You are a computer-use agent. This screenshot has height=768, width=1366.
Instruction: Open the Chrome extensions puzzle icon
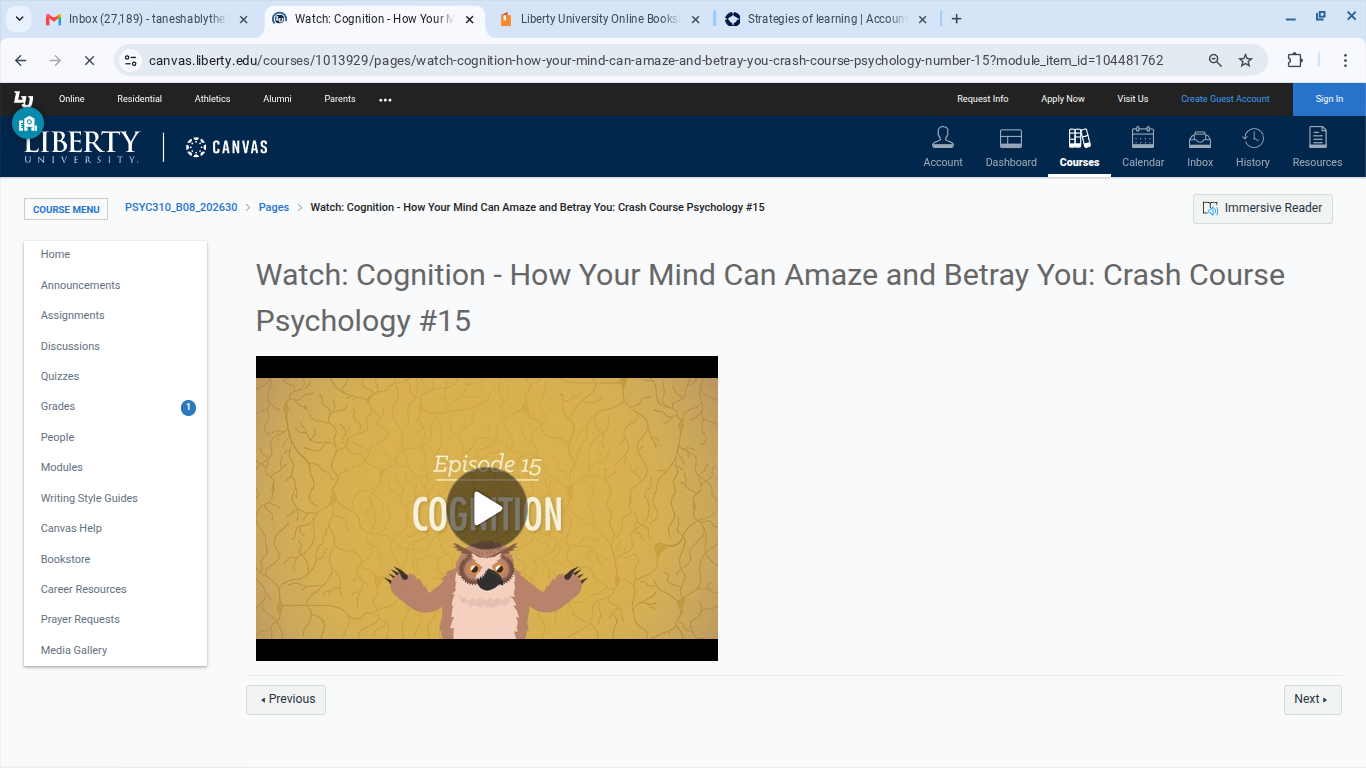1295,60
